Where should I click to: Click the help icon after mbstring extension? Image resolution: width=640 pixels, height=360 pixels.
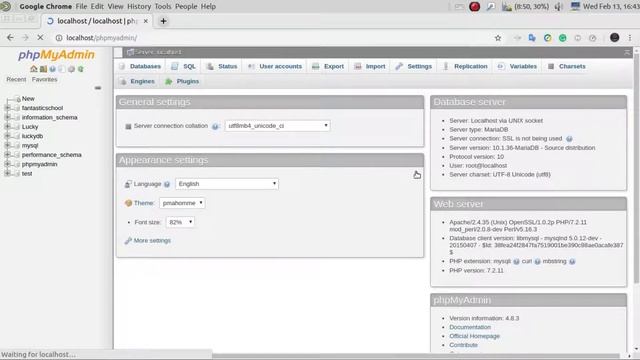572,261
